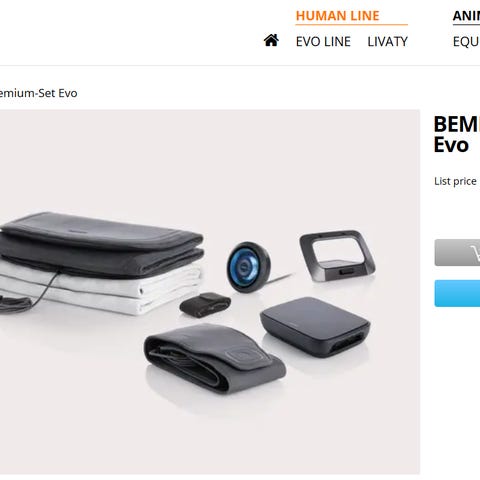Click the shopping cart icon on gray button
Image resolution: width=480 pixels, height=480 pixels.
[x=475, y=253]
